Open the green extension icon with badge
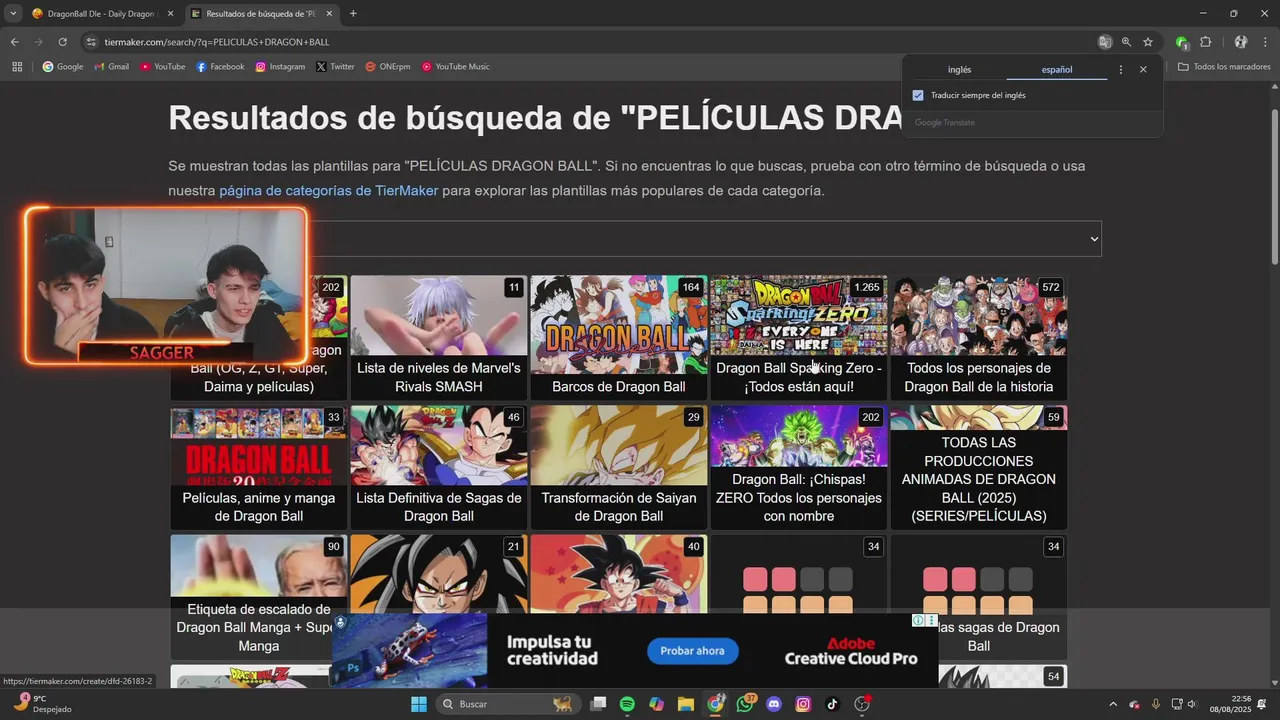1280x720 pixels. pos(1182,42)
